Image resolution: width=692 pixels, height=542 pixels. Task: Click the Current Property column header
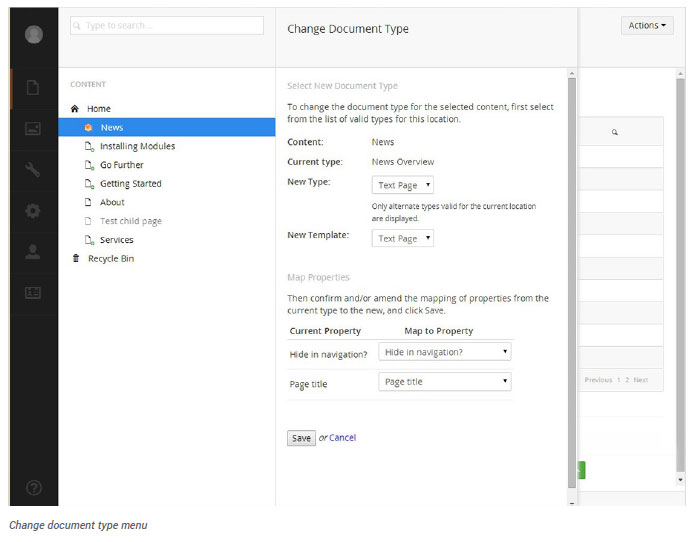pos(325,331)
